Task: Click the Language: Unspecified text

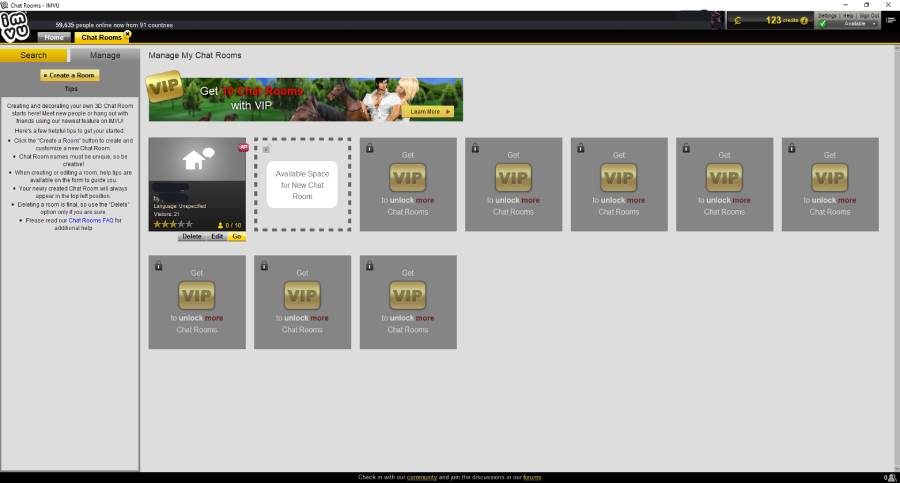Action: pos(180,206)
